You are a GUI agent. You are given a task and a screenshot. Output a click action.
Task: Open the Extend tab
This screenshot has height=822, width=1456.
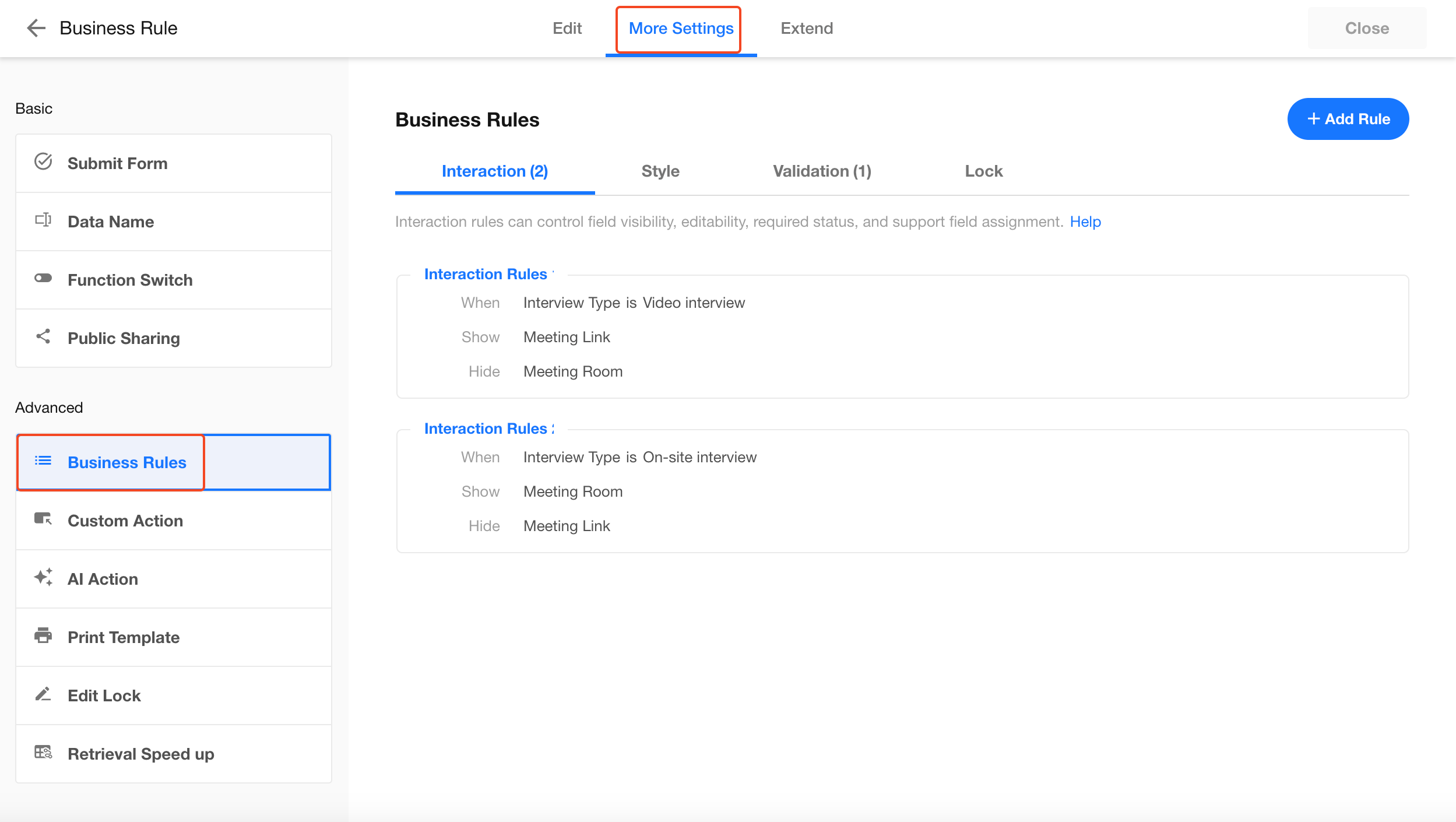coord(807,28)
